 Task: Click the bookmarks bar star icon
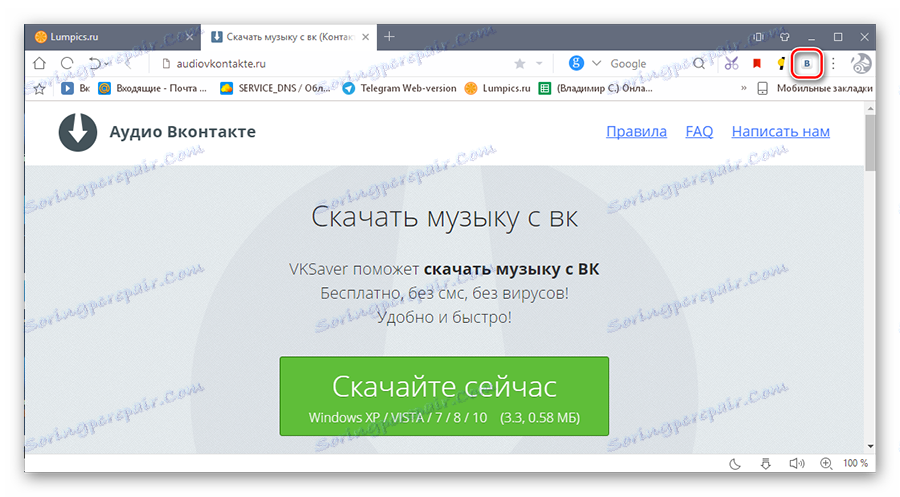pyautogui.click(x=39, y=88)
